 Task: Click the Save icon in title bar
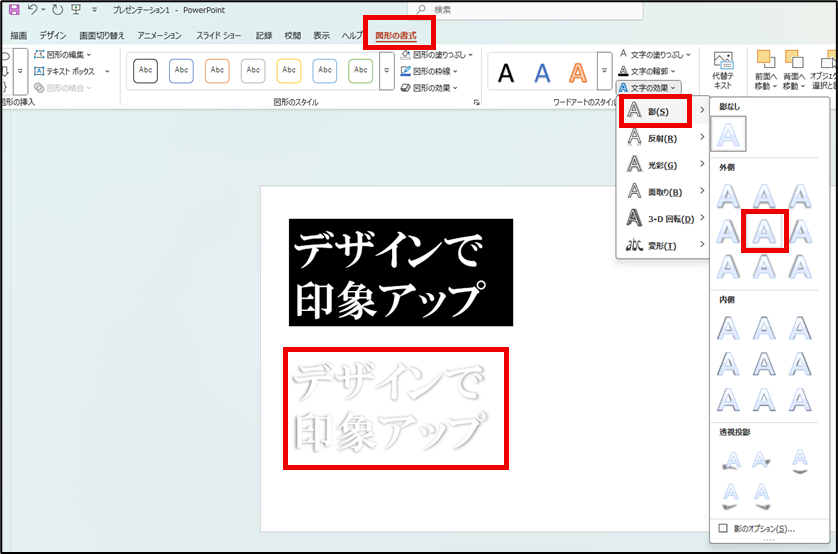[x=14, y=9]
